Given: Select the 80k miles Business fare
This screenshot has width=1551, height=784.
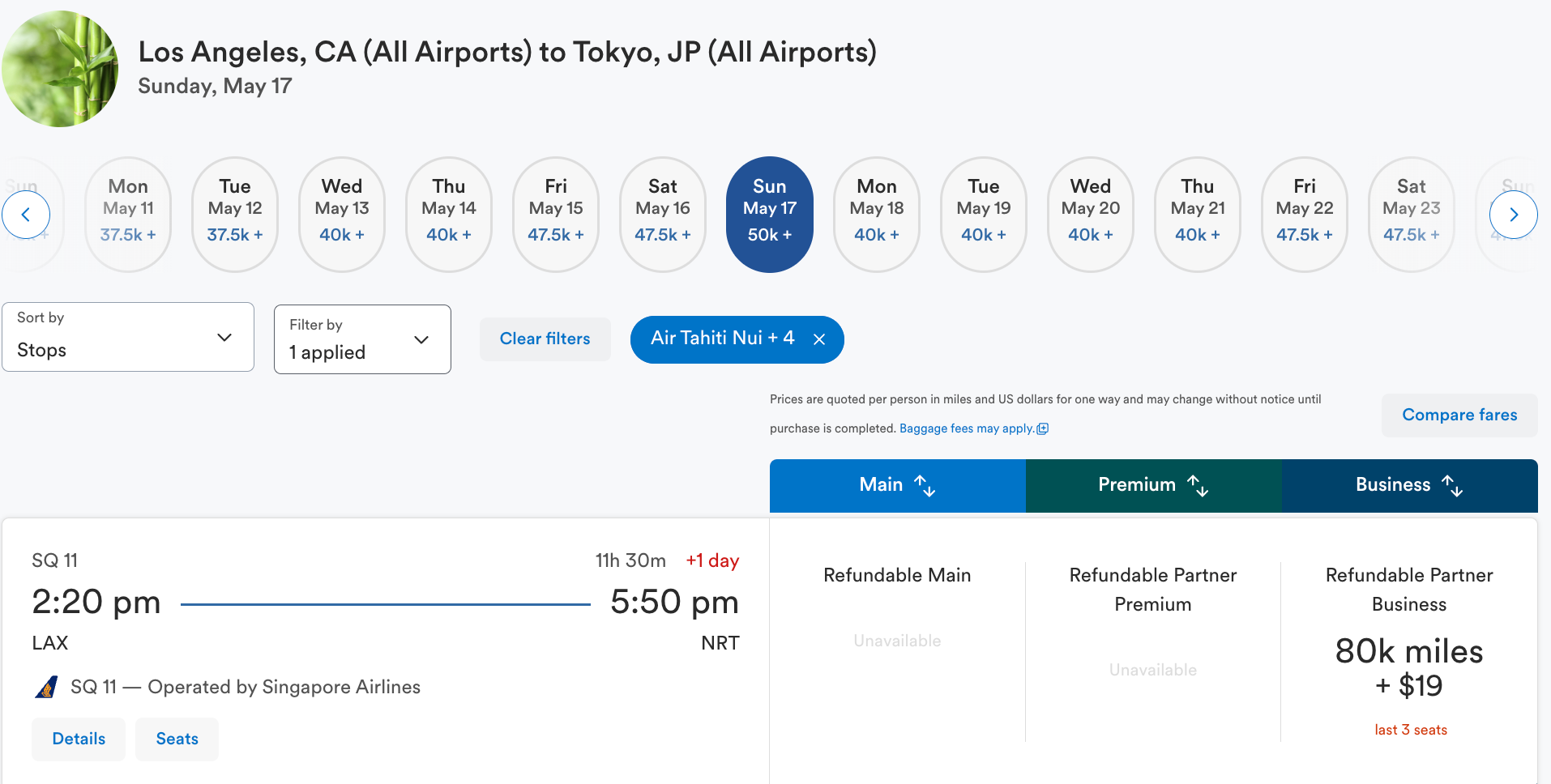Looking at the screenshot, I should tap(1408, 668).
